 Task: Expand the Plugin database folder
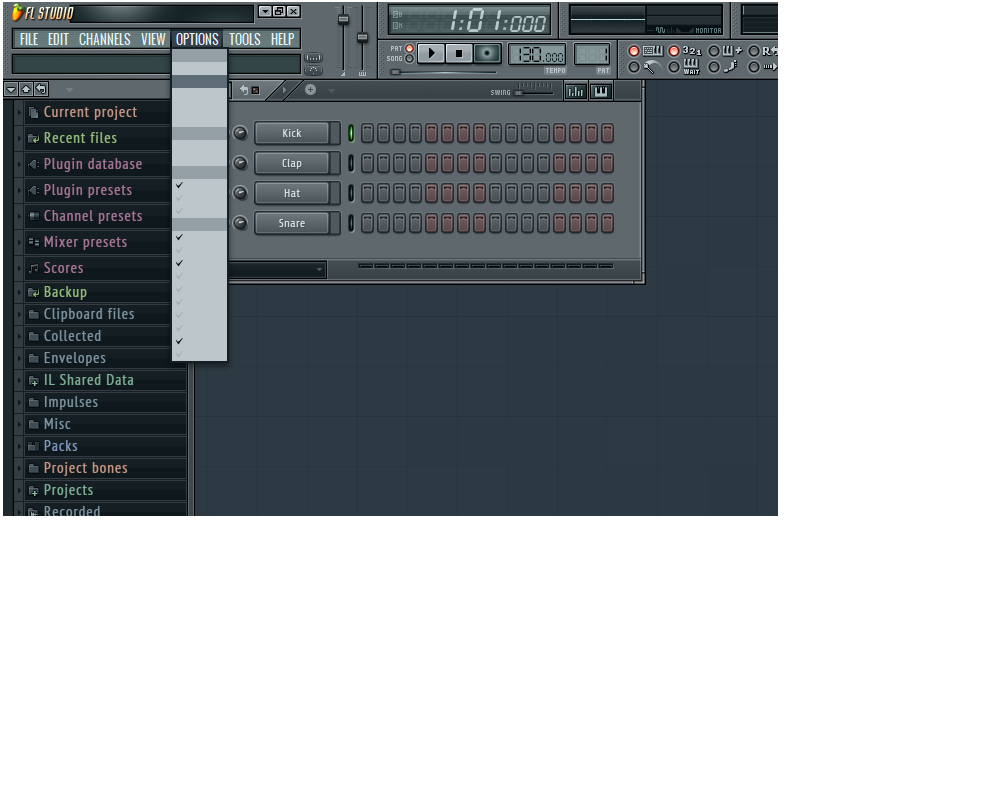[20, 165]
